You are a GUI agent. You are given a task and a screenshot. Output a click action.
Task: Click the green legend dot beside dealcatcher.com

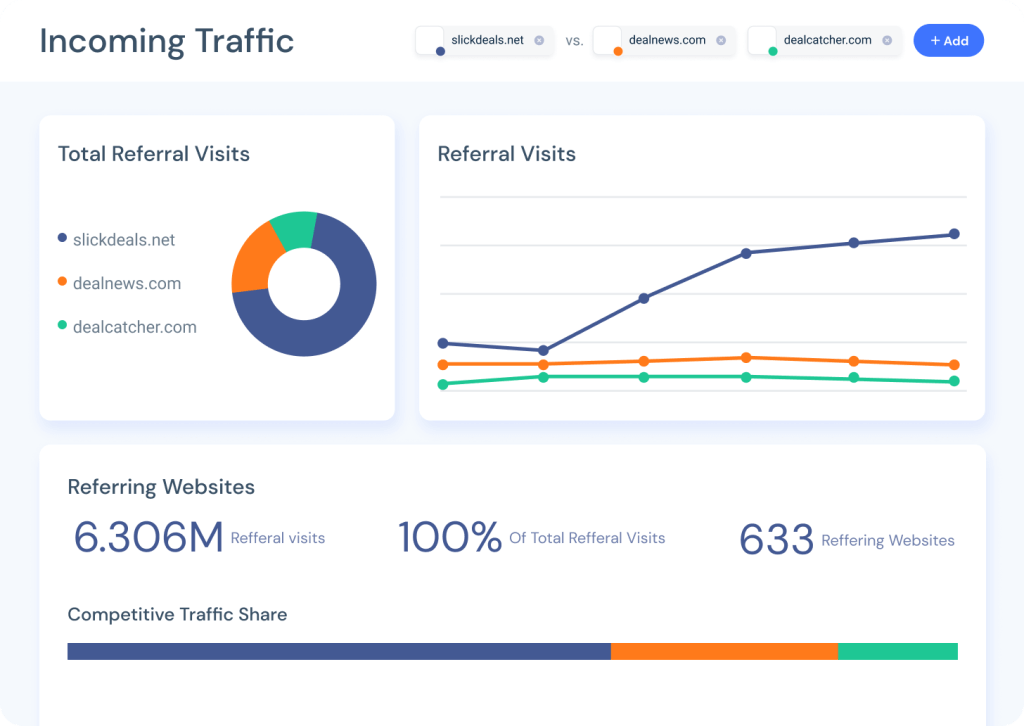tap(62, 324)
